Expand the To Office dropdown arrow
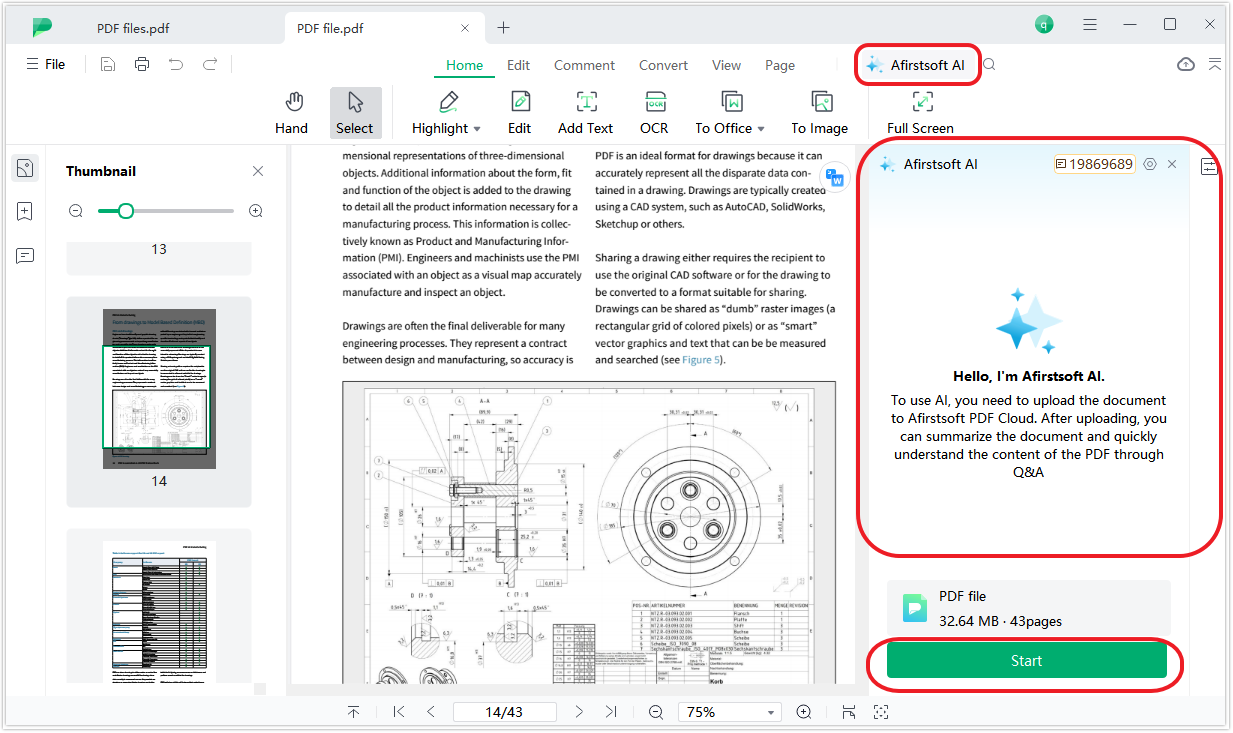 point(761,129)
